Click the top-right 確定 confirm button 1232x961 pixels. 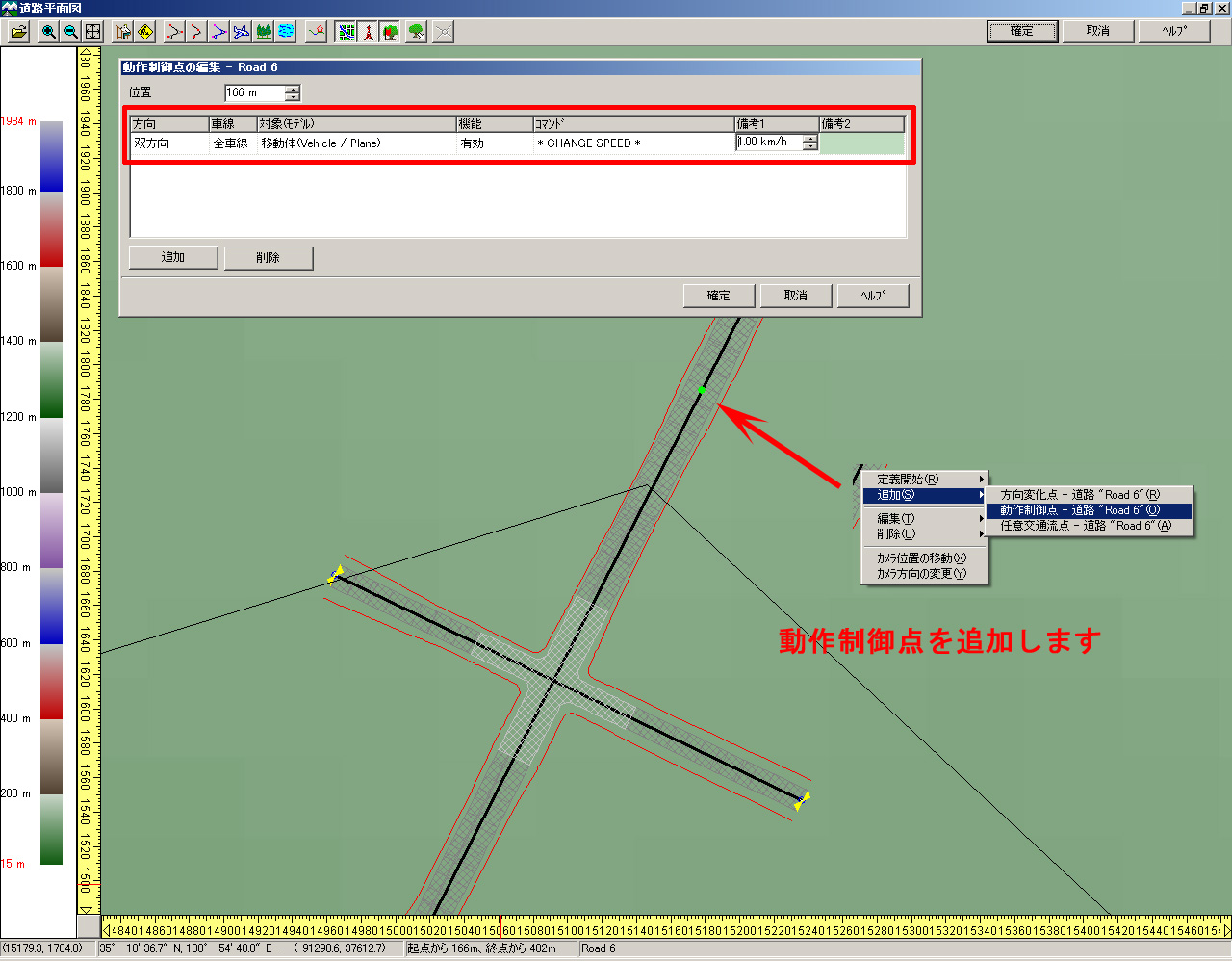[x=1022, y=31]
